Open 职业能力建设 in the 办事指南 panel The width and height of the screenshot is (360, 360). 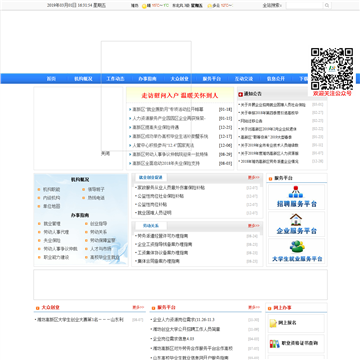click(56, 257)
